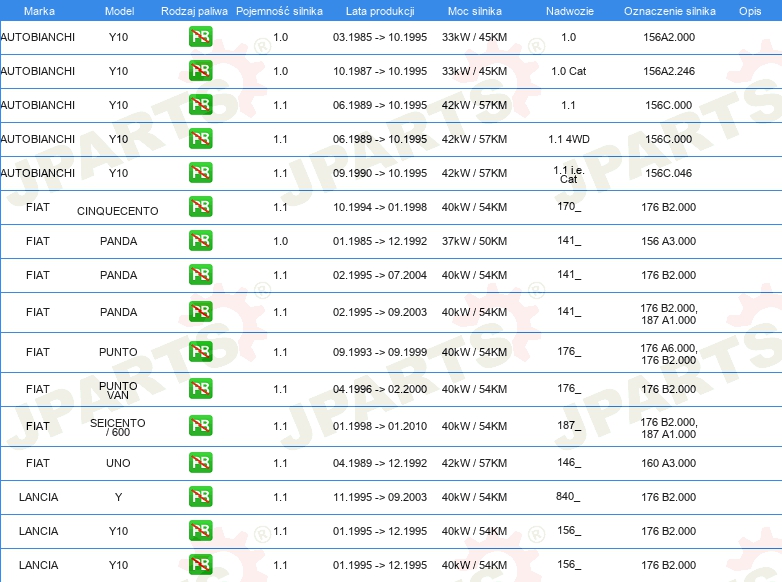Click the body code 170_

[569, 206]
